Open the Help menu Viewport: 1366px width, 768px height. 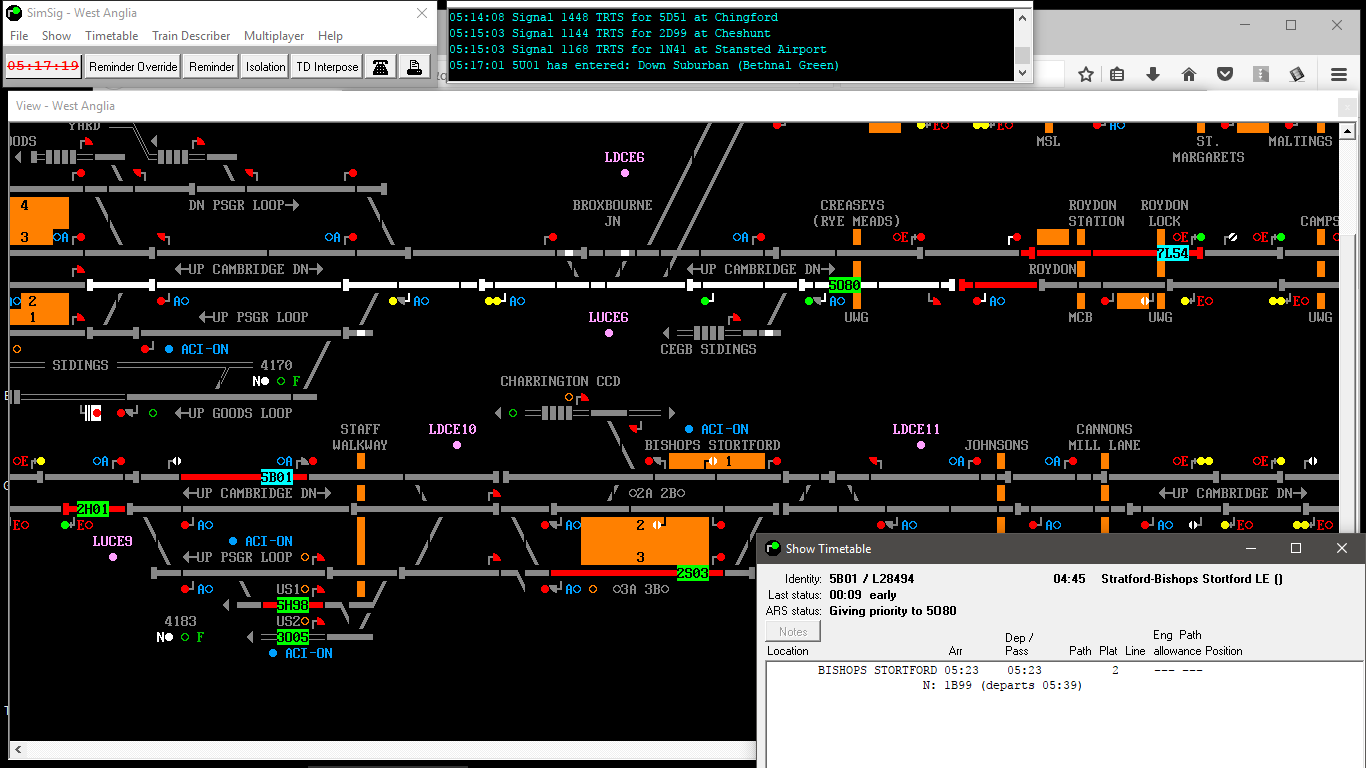point(330,36)
